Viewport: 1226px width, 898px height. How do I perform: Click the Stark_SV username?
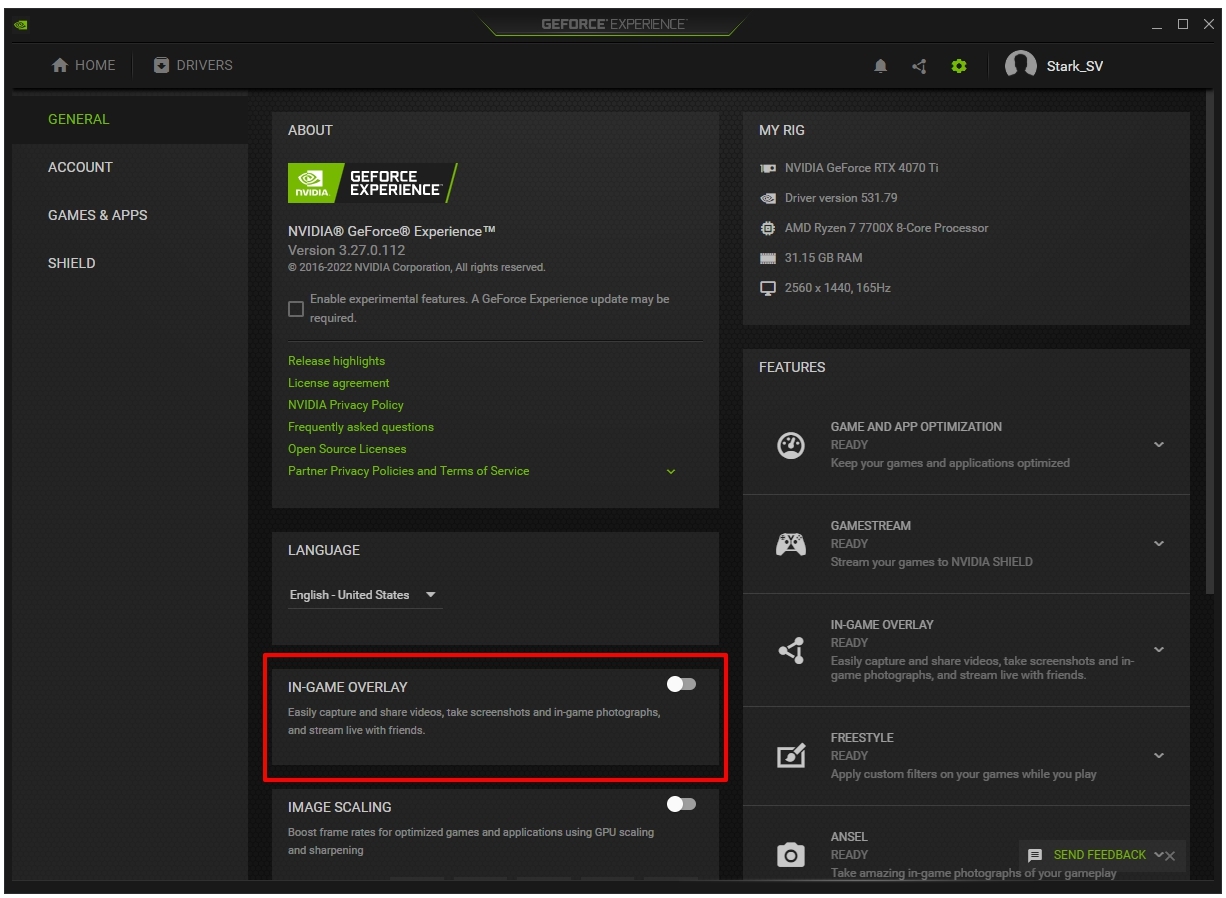click(x=1075, y=66)
